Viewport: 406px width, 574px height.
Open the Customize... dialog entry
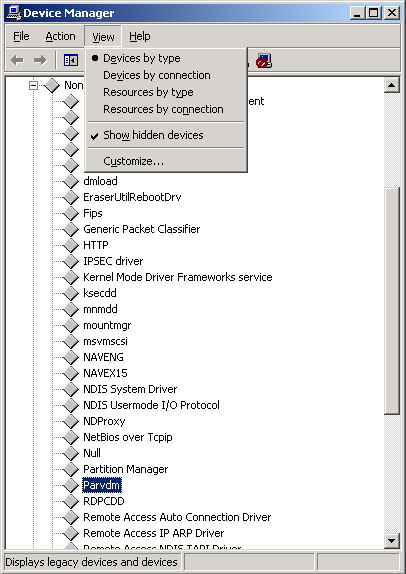point(166,161)
